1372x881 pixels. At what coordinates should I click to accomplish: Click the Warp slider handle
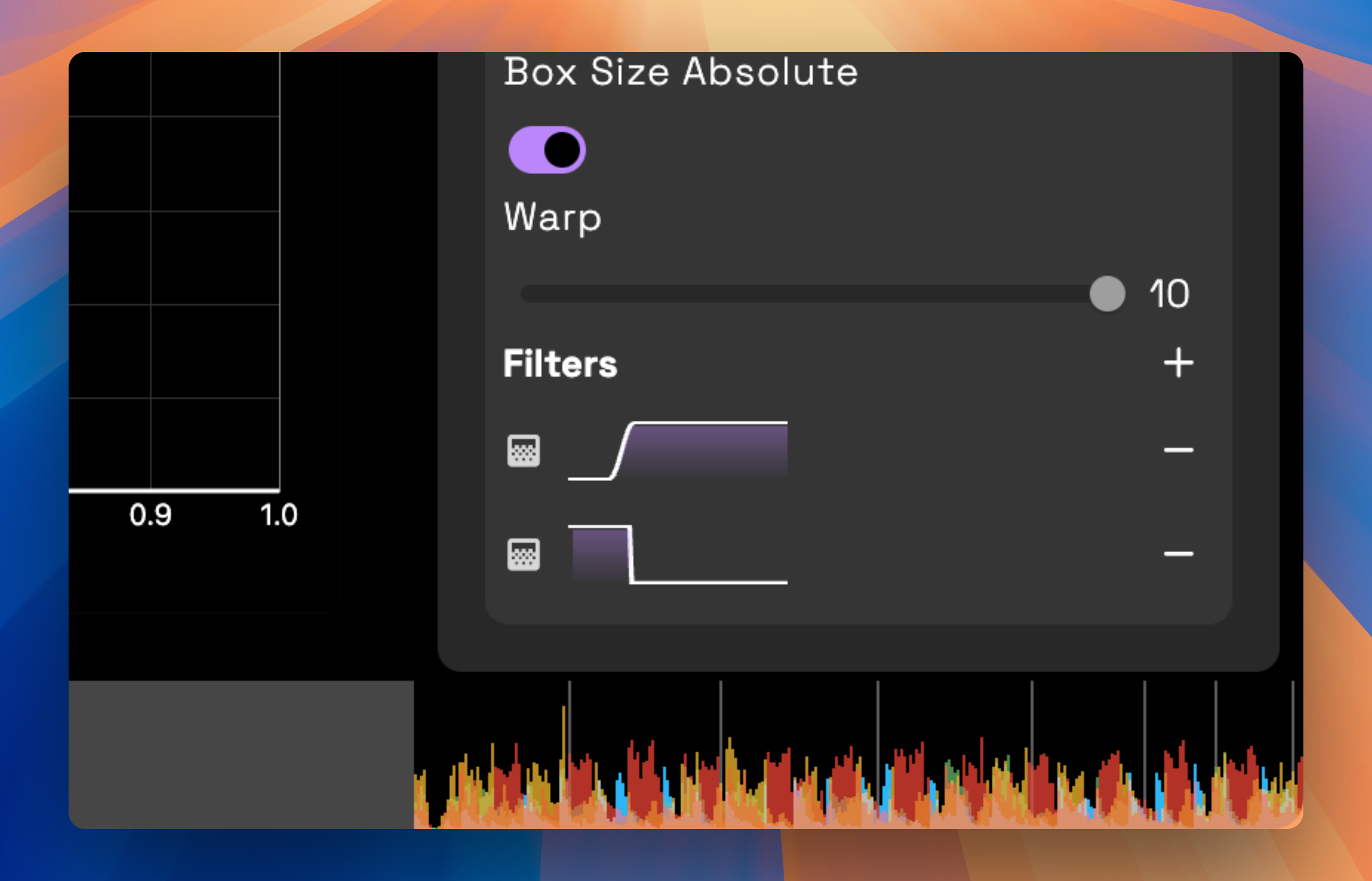point(1107,293)
